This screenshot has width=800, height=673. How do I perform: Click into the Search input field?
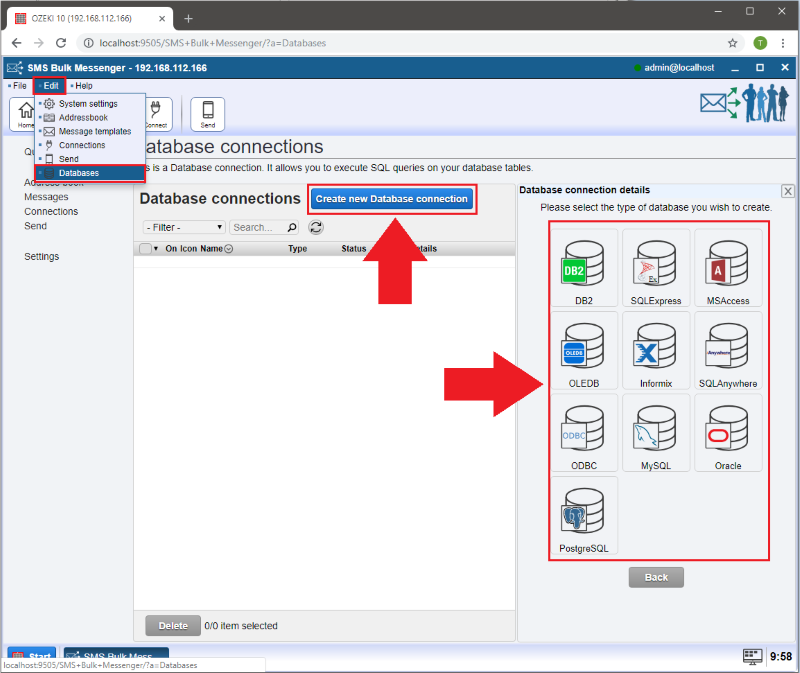coord(258,228)
